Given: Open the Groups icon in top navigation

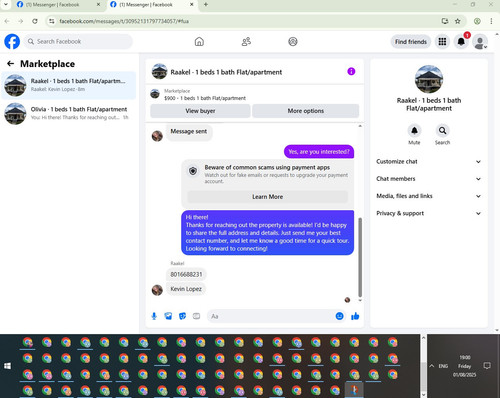Looking at the screenshot, I should pyautogui.click(x=293, y=42).
